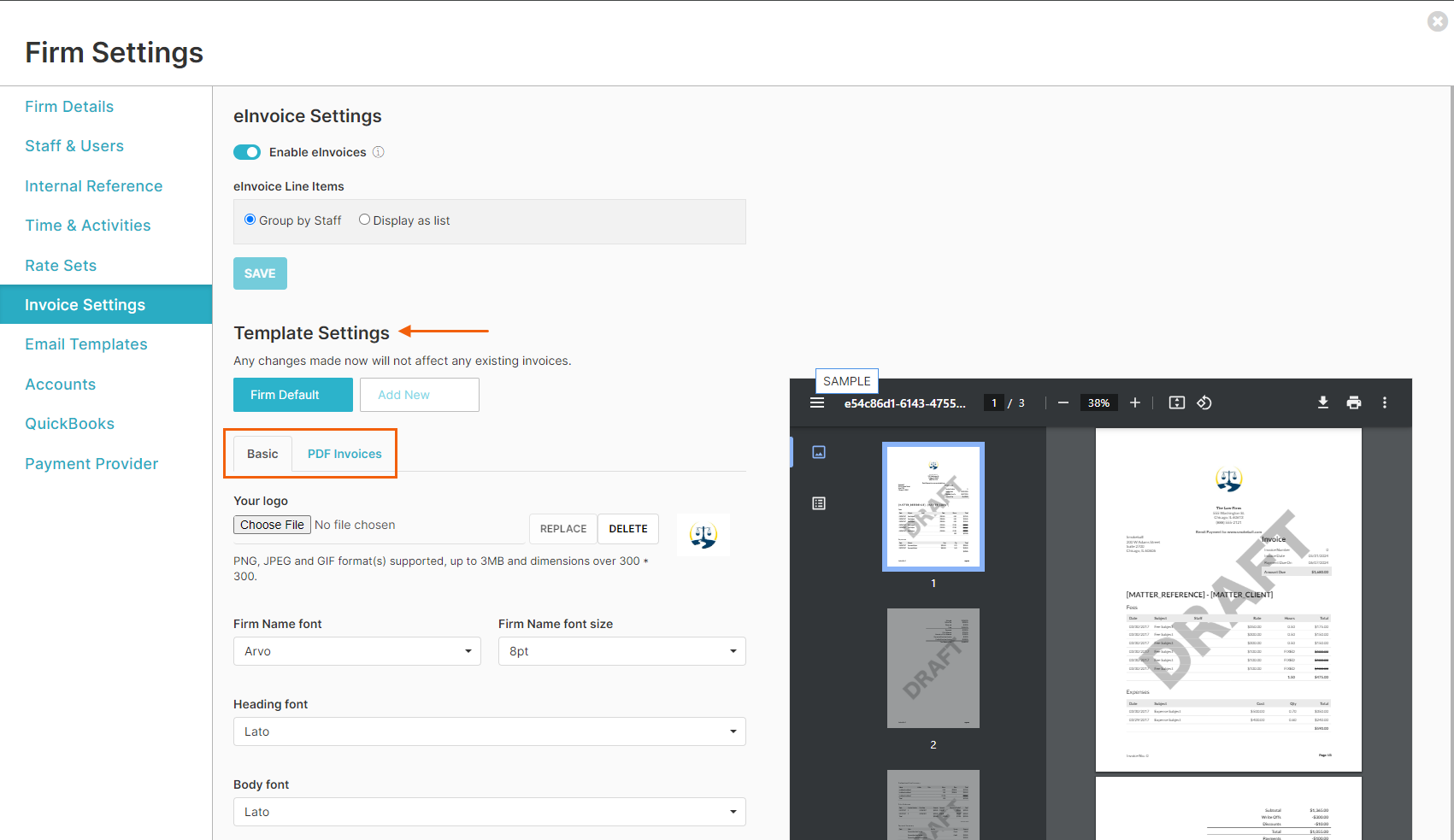Open Email Templates settings
1454x840 pixels.
click(86, 344)
